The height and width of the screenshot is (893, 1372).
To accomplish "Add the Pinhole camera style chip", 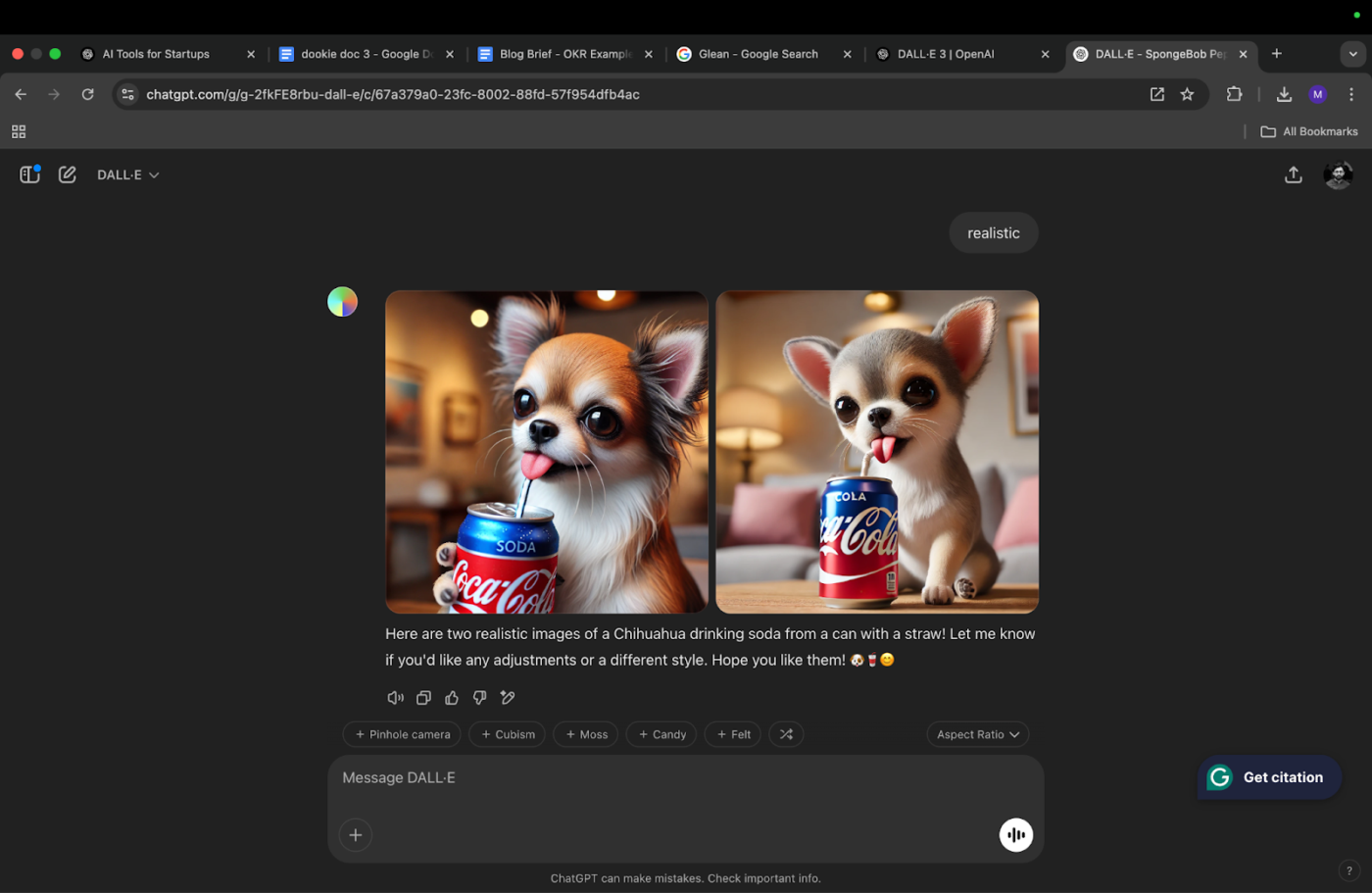I will tap(403, 734).
